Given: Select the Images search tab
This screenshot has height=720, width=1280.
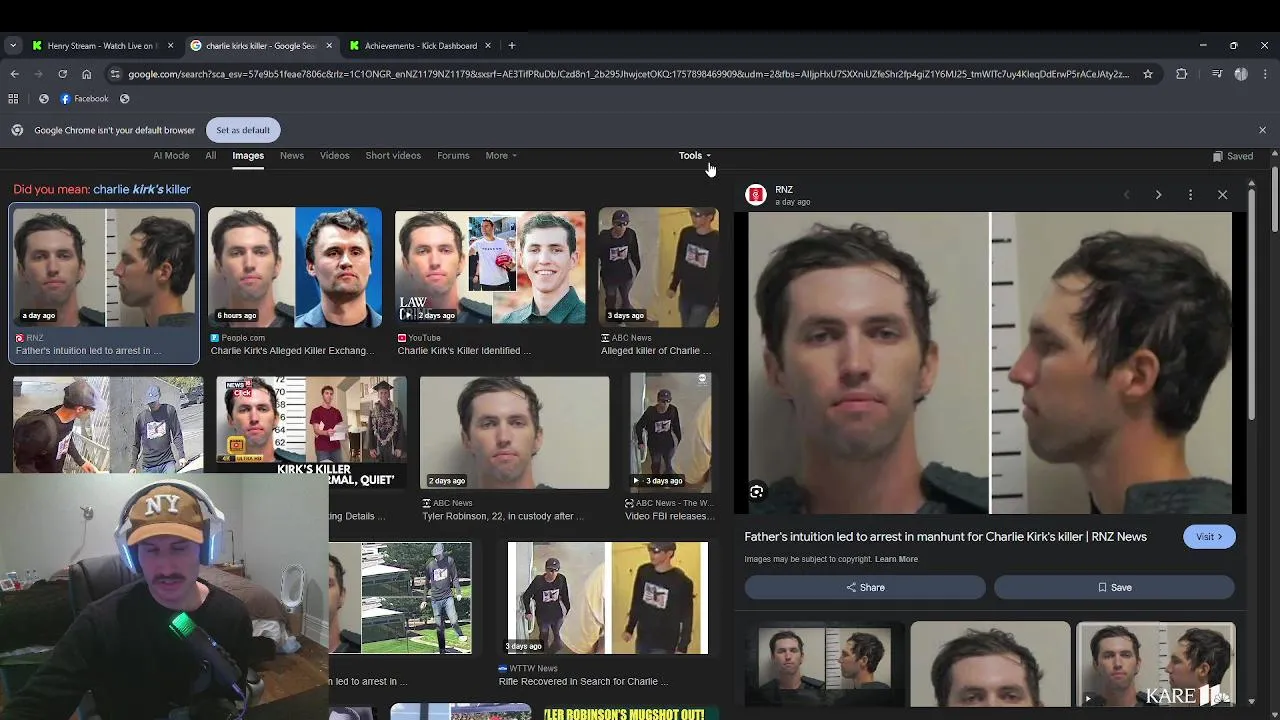Looking at the screenshot, I should pos(248,155).
